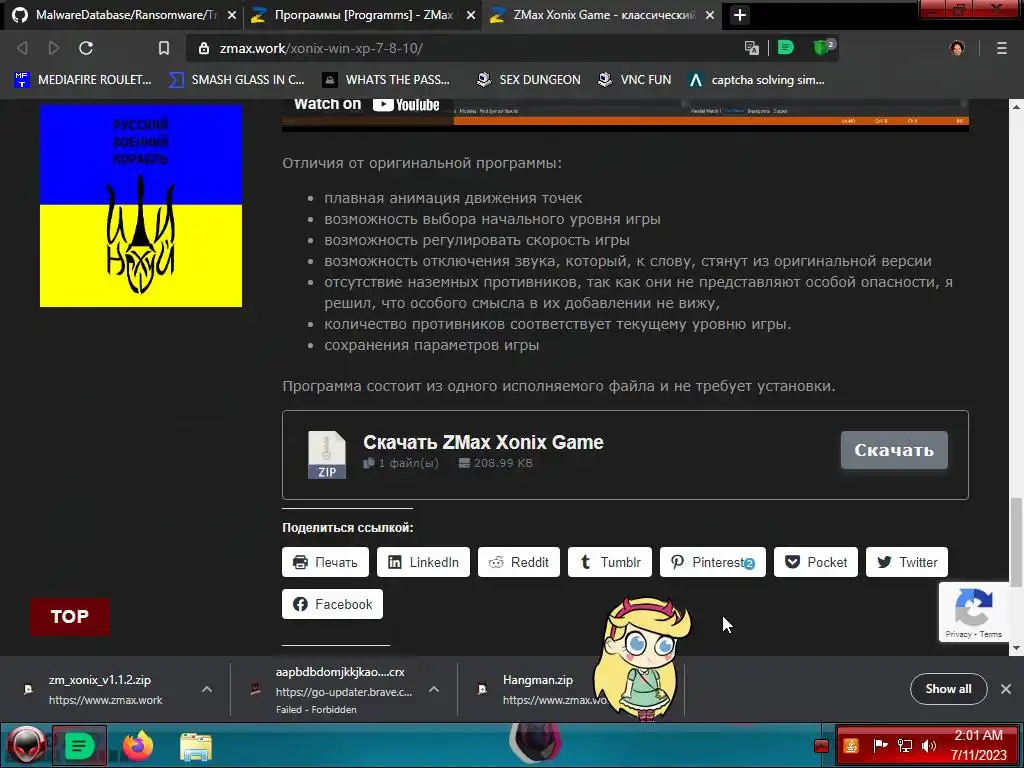Click the tray action center flag icon
The width and height of the screenshot is (1024, 768).
click(880, 745)
